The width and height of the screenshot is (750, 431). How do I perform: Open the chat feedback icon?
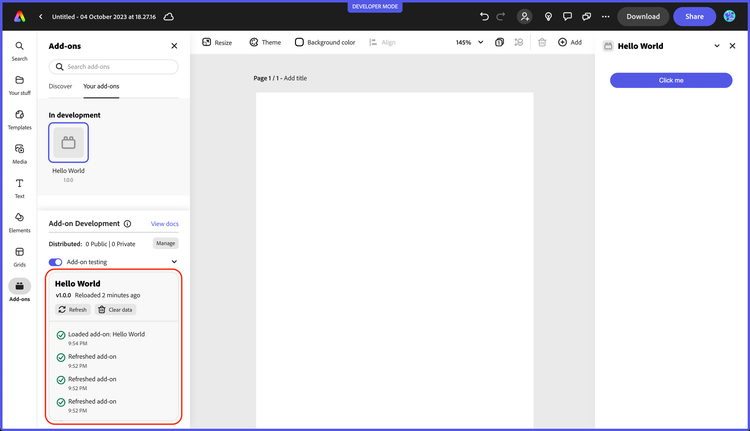[586, 17]
